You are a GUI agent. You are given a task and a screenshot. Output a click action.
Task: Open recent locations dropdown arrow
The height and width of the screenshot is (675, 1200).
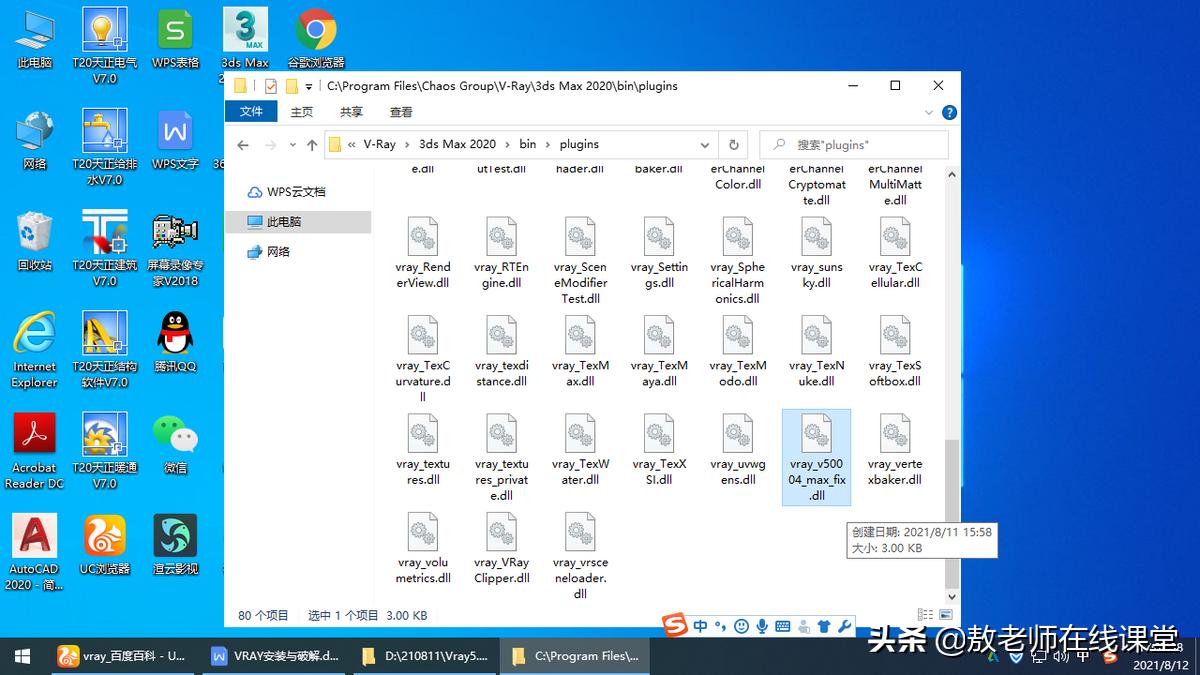(292, 145)
